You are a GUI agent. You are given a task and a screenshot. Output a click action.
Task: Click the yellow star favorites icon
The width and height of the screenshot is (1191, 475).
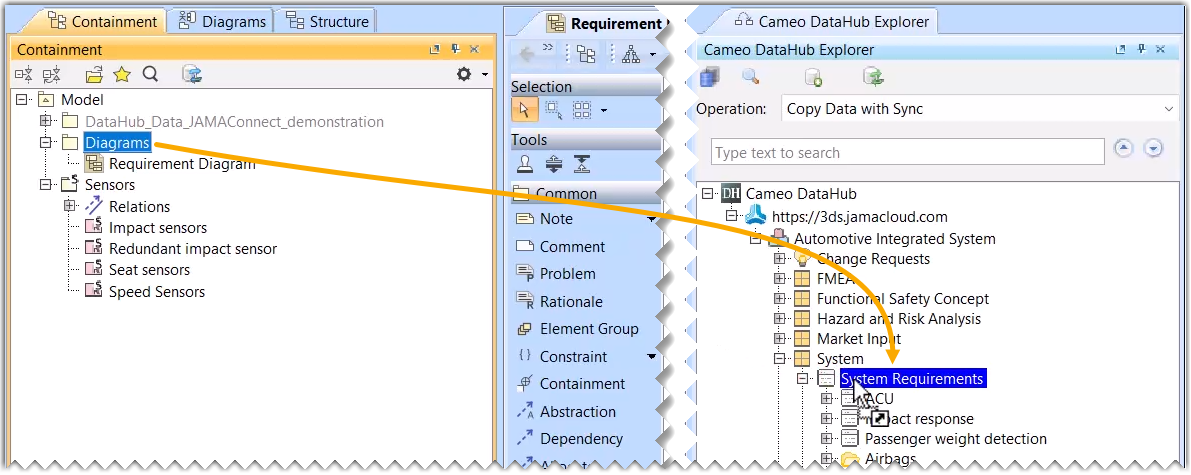pyautogui.click(x=122, y=74)
